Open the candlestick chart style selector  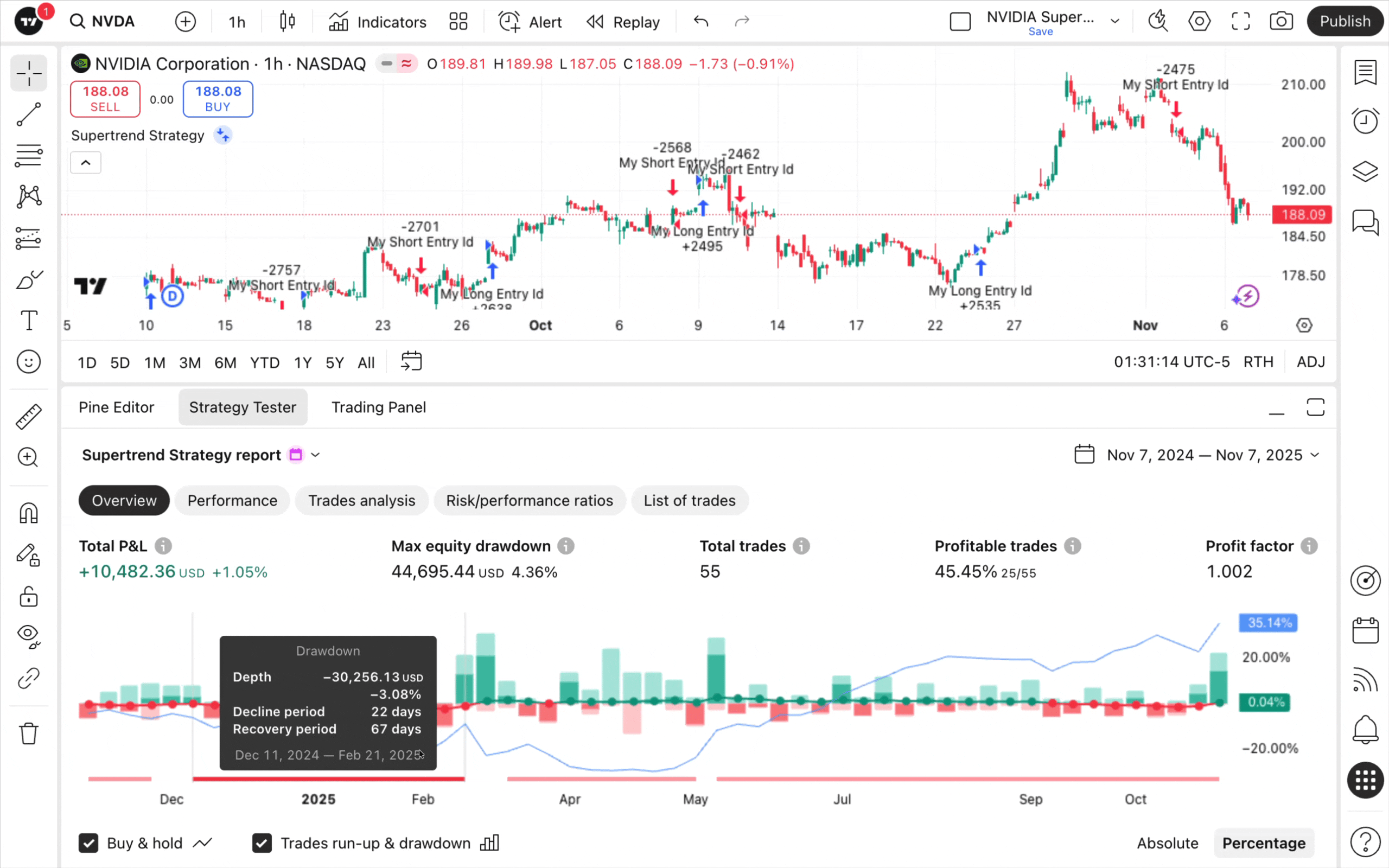click(x=287, y=22)
